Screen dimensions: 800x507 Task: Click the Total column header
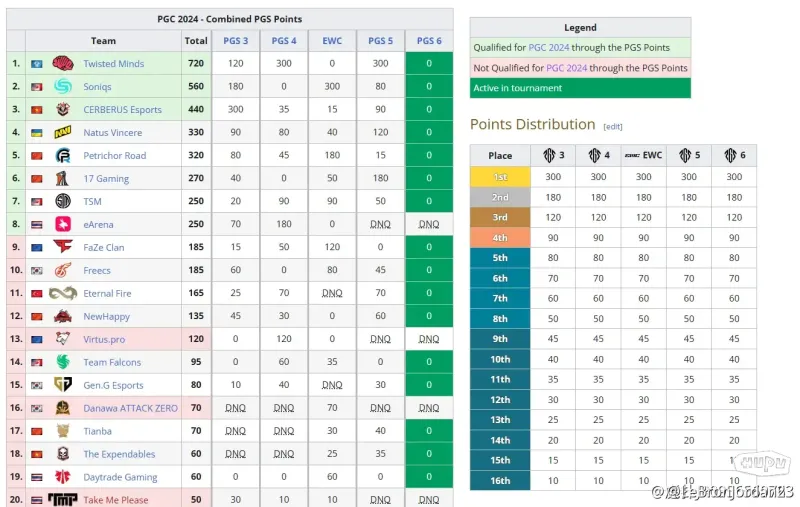click(196, 41)
